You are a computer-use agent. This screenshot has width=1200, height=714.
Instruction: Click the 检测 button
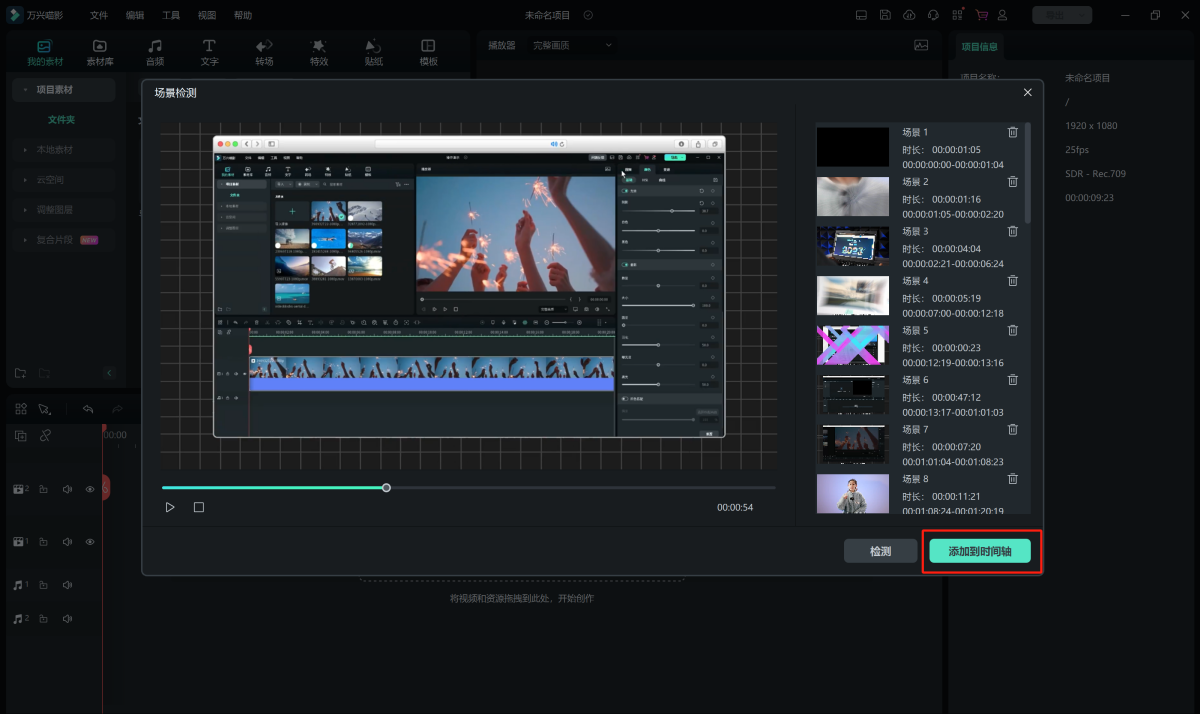[x=880, y=551]
